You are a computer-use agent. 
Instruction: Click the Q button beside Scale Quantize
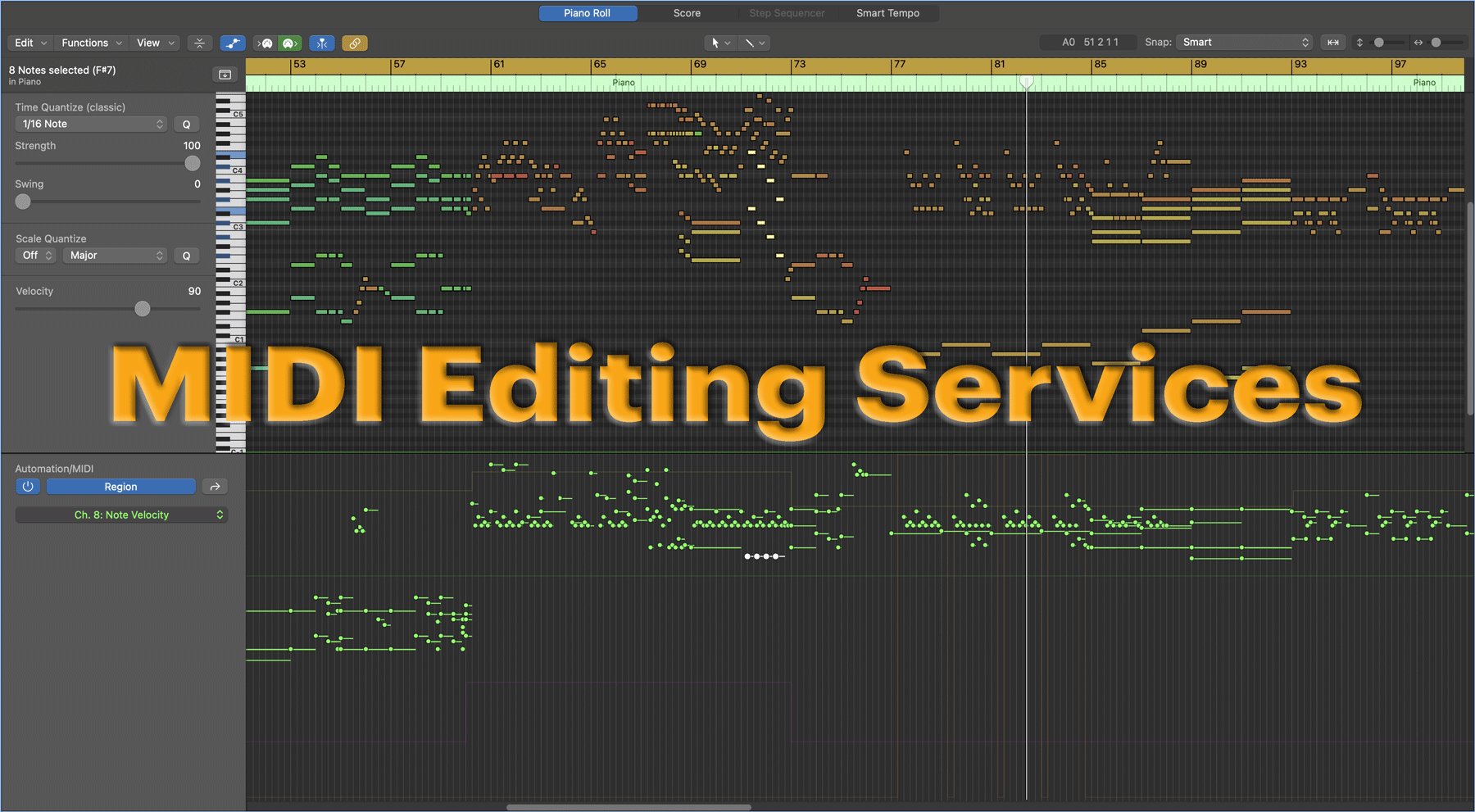coord(186,255)
